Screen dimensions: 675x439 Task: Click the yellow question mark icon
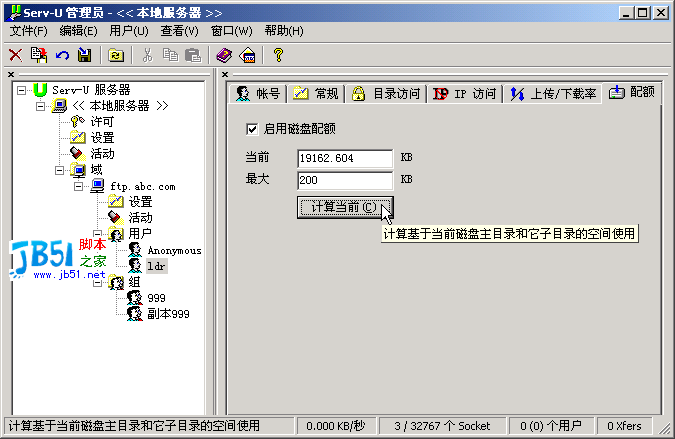click(x=279, y=55)
